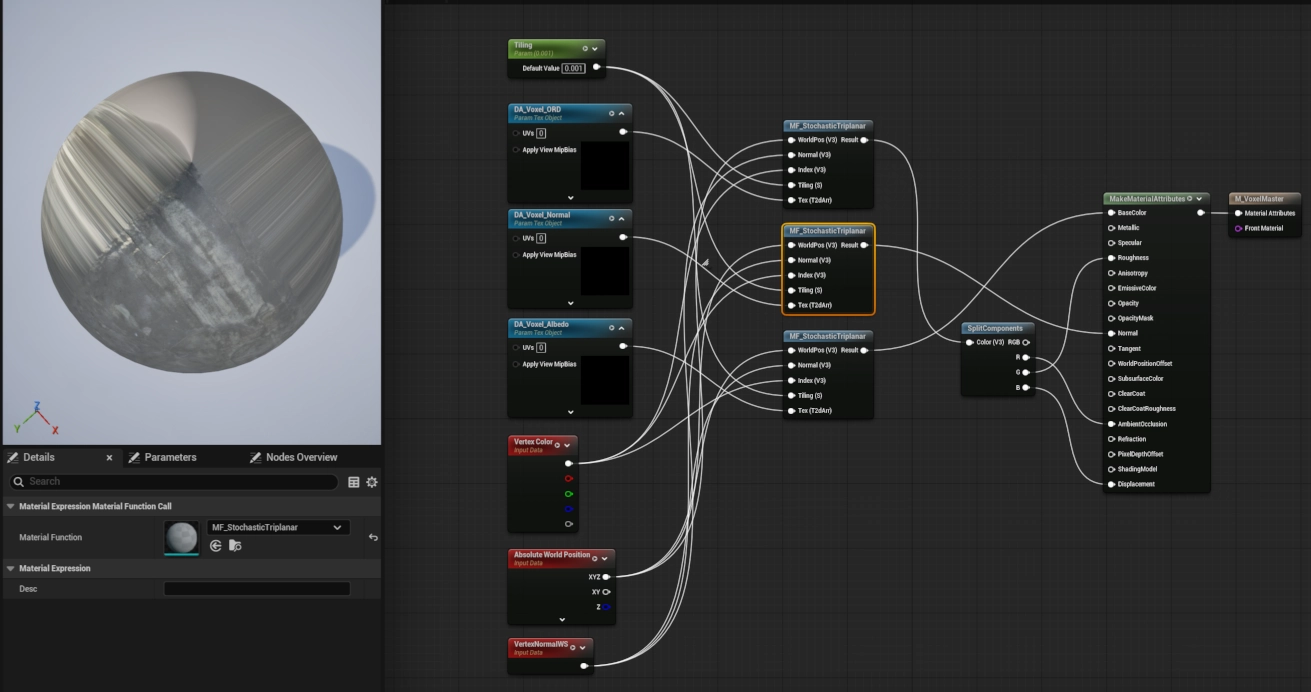Click the MF_StochasticTriplanar asset thumbnail
The image size is (1311, 692).
182,538
